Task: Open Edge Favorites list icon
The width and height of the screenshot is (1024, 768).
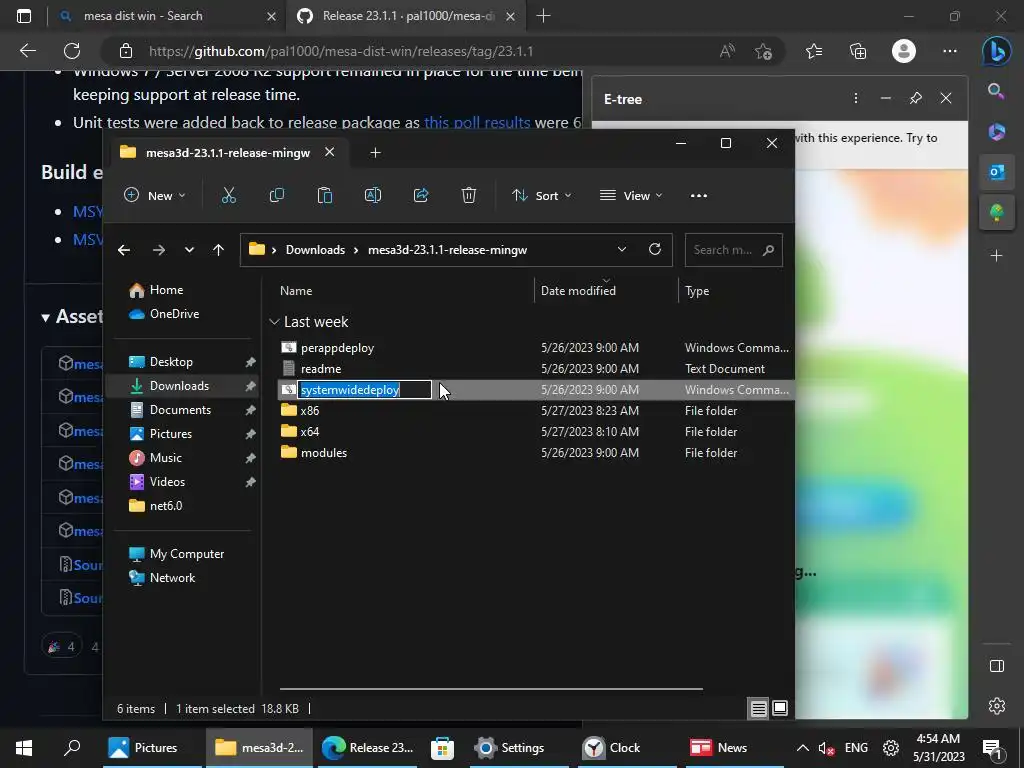Action: [x=814, y=51]
